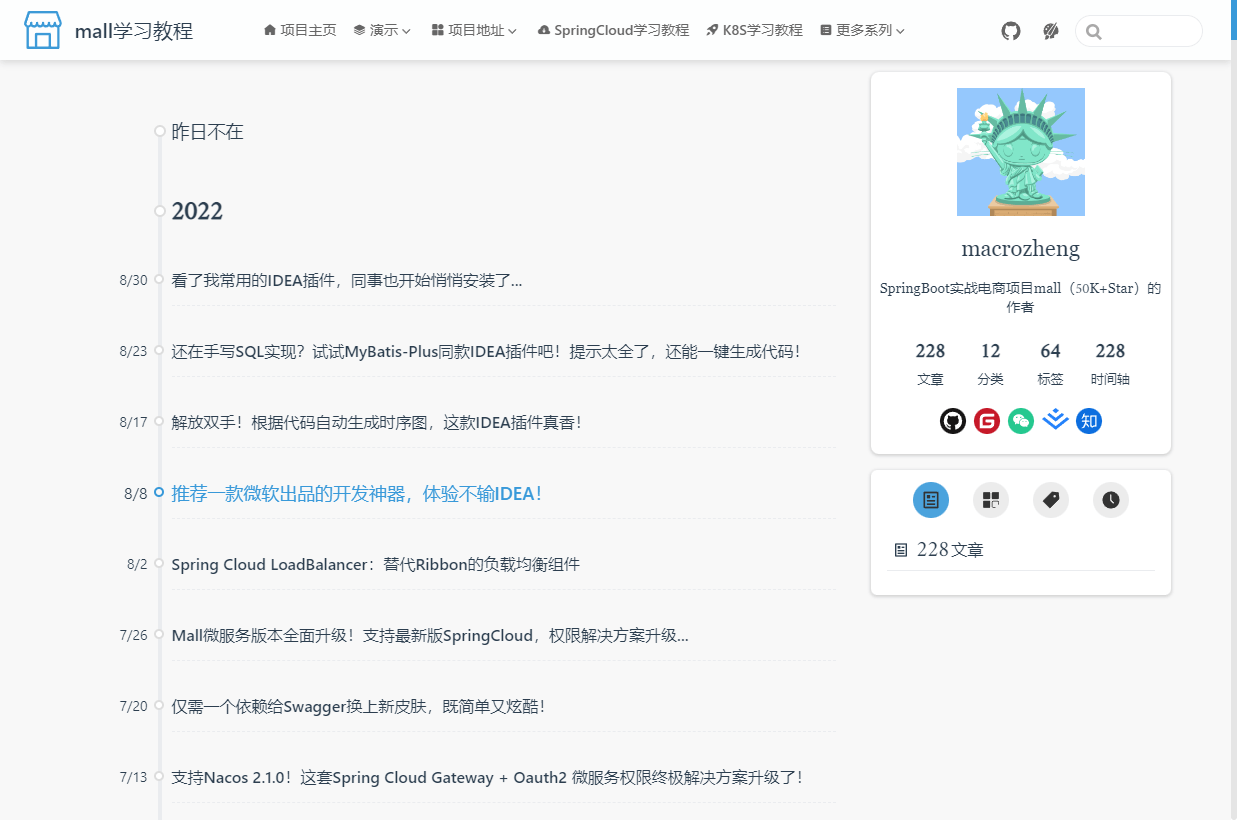The image size is (1237, 820).
Task: Select the categories tab icon in sidebar
Action: [991, 500]
